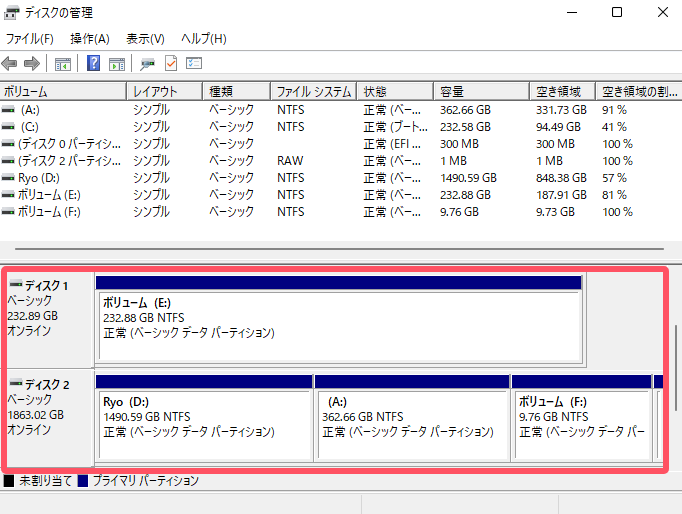The height and width of the screenshot is (514, 682).
Task: Click the 1490.59 GB capacity cell
Action: 468,178
